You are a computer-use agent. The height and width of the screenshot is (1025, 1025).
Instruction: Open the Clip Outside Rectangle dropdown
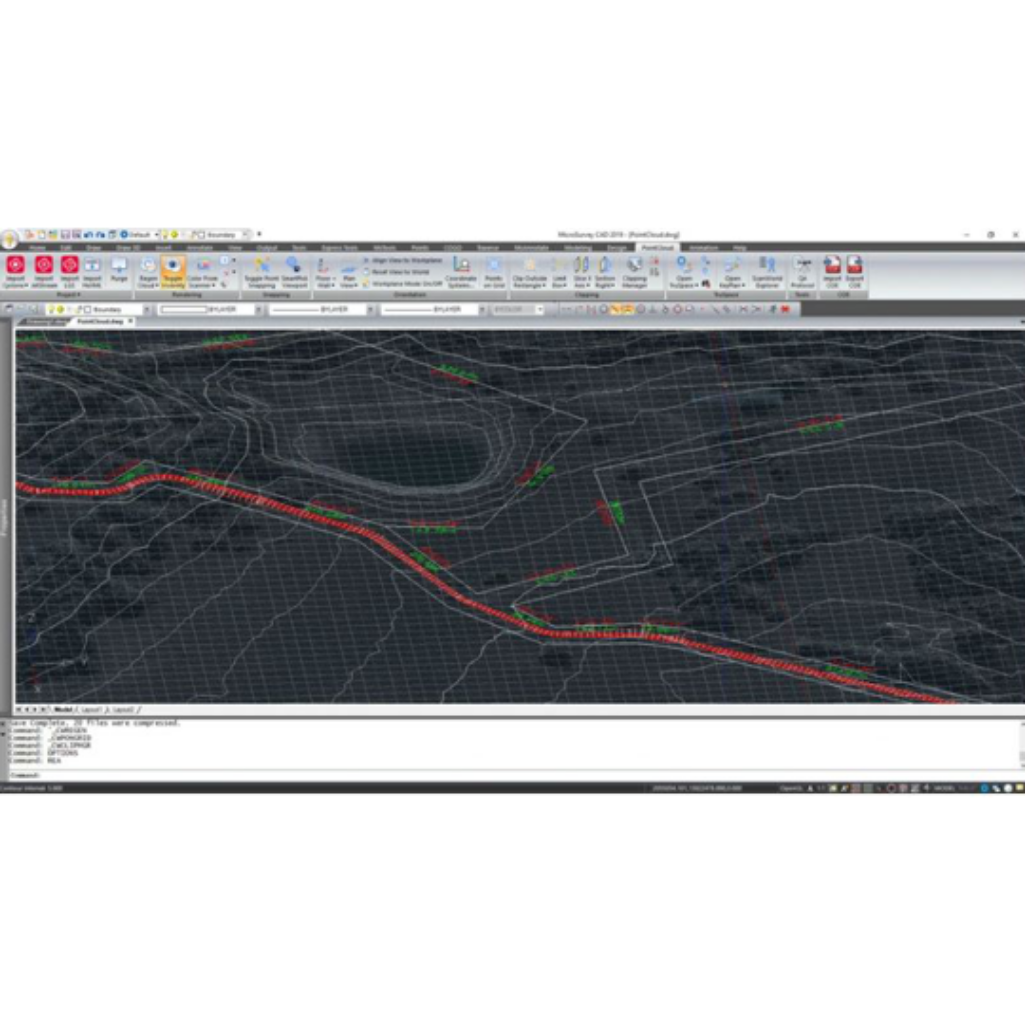(x=529, y=285)
